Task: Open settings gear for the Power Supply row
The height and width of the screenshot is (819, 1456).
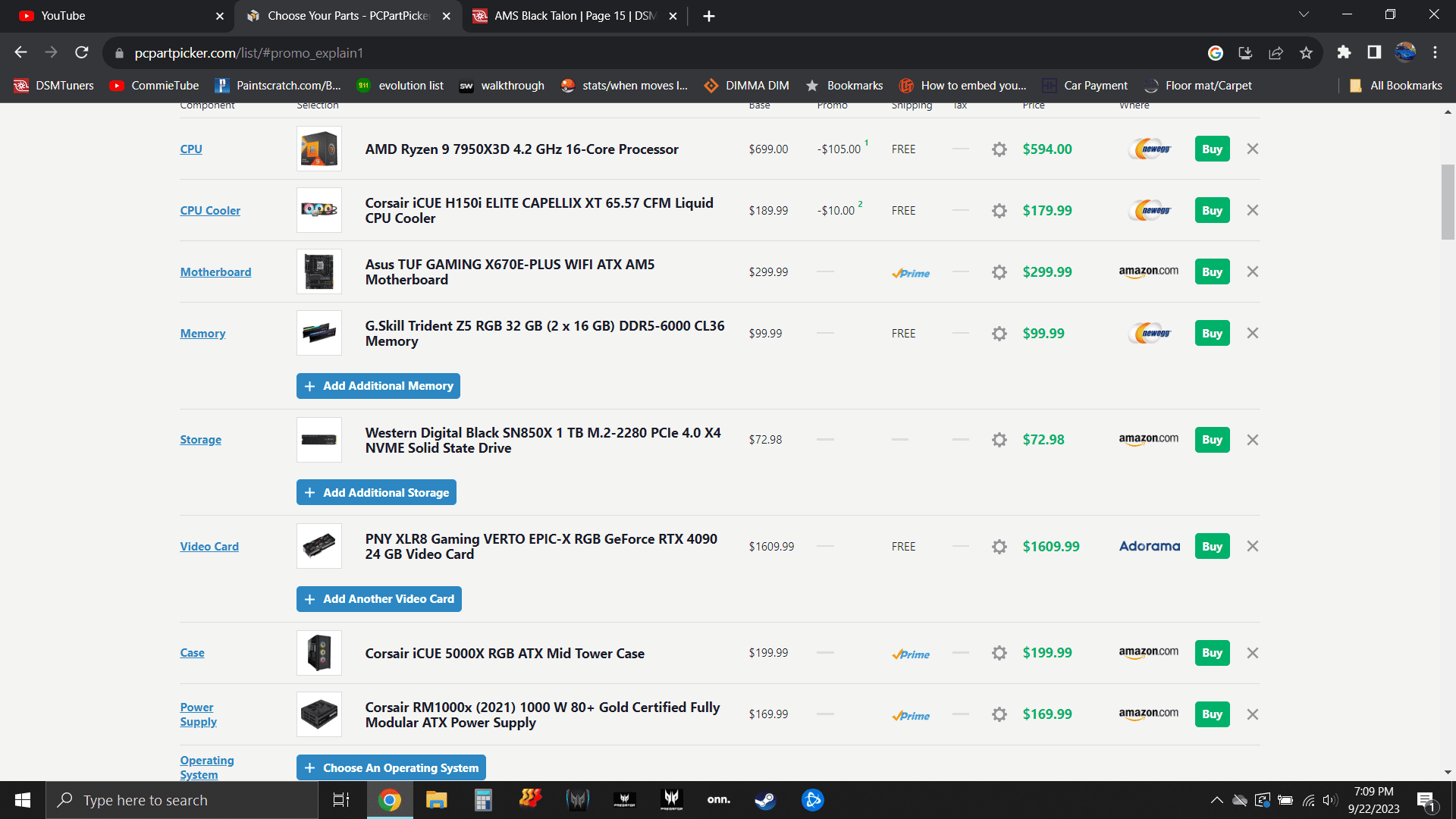Action: coord(999,714)
